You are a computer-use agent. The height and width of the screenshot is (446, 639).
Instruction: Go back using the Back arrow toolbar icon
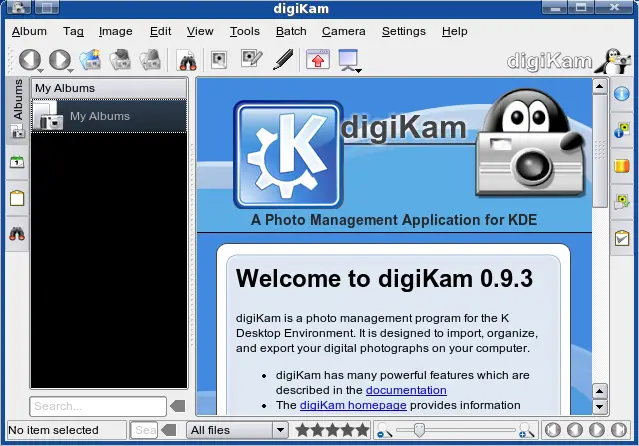(x=29, y=60)
